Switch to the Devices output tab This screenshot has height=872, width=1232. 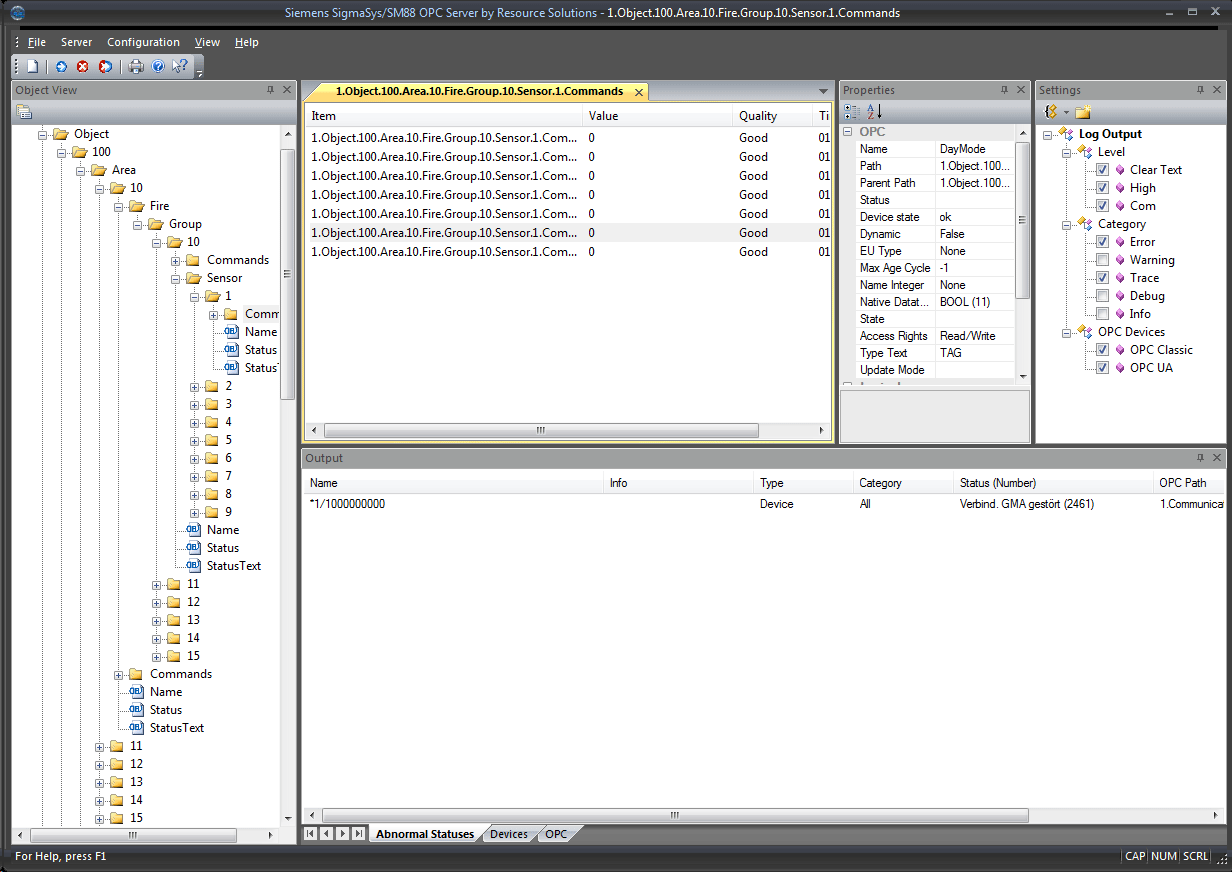(508, 834)
